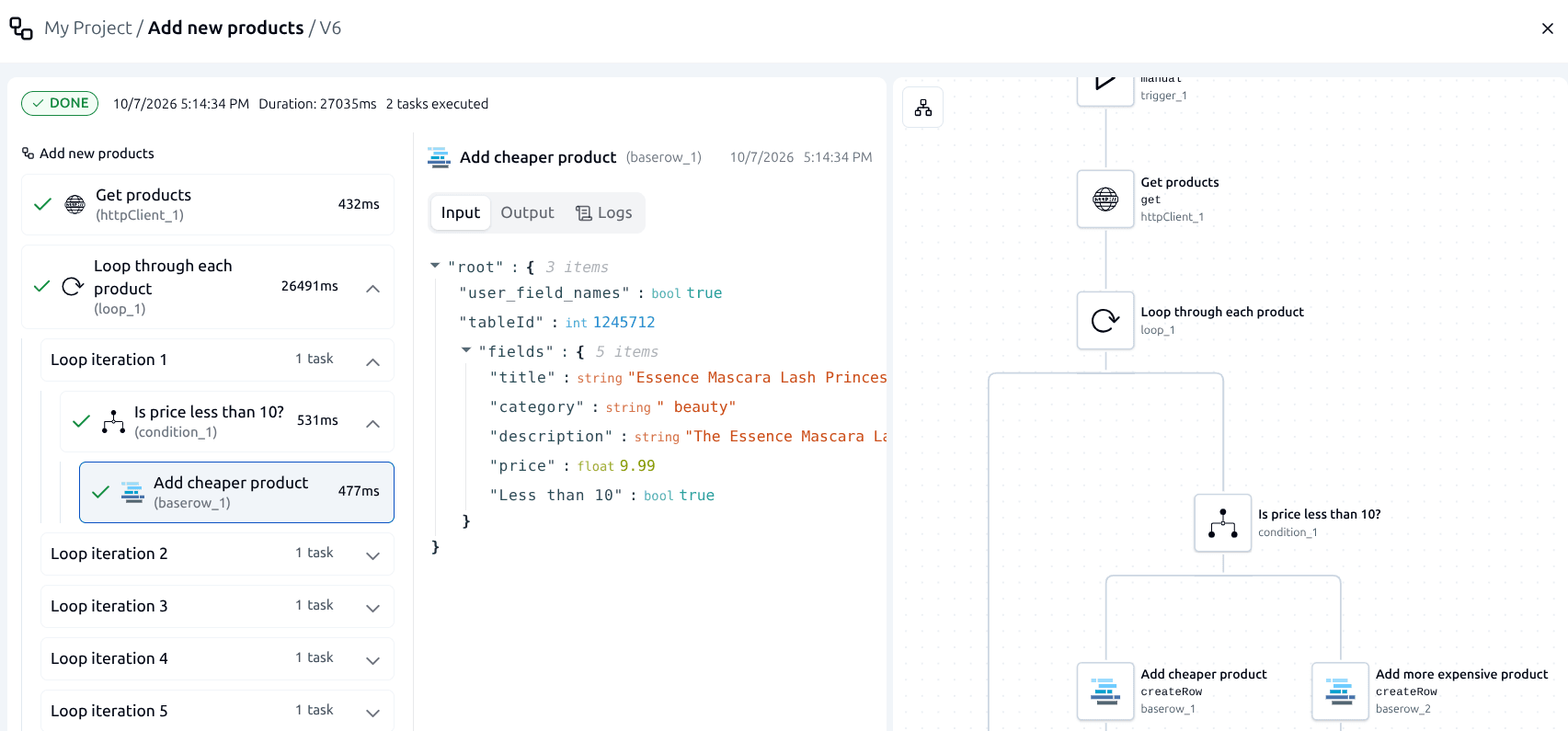Select the Add cheaper product baserow node
The image size is (1568, 731).
click(x=1105, y=691)
